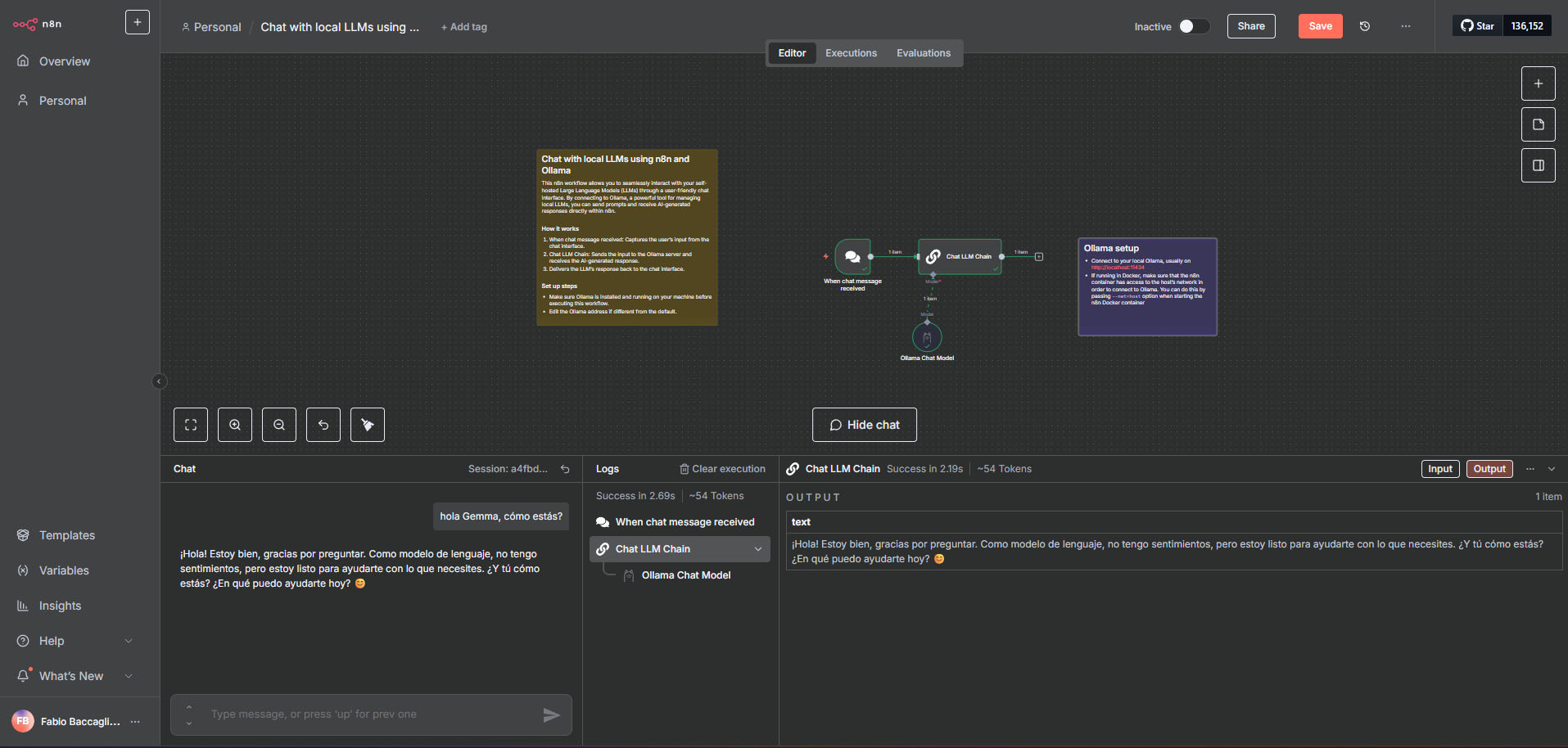The height and width of the screenshot is (748, 1568).
Task: Switch to the Executions tab
Action: point(851,53)
